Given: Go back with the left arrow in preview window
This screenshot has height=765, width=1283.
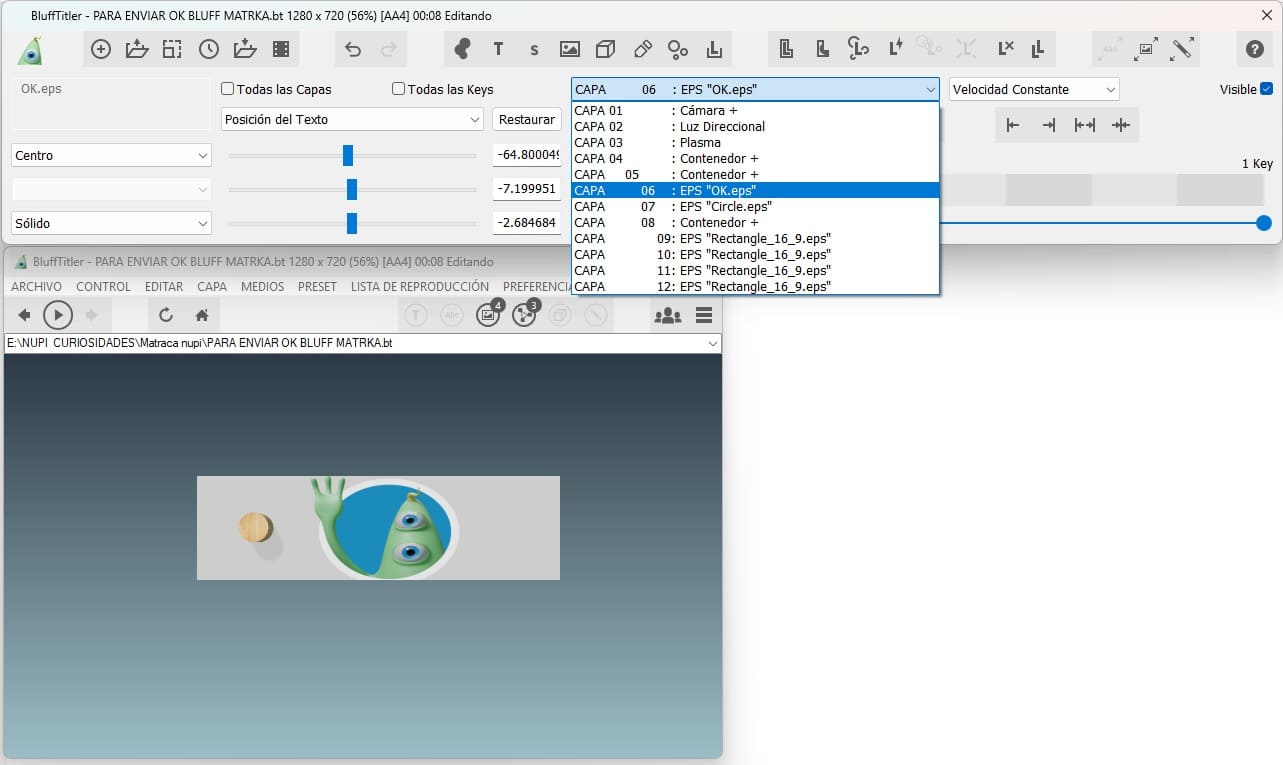Looking at the screenshot, I should pyautogui.click(x=25, y=315).
